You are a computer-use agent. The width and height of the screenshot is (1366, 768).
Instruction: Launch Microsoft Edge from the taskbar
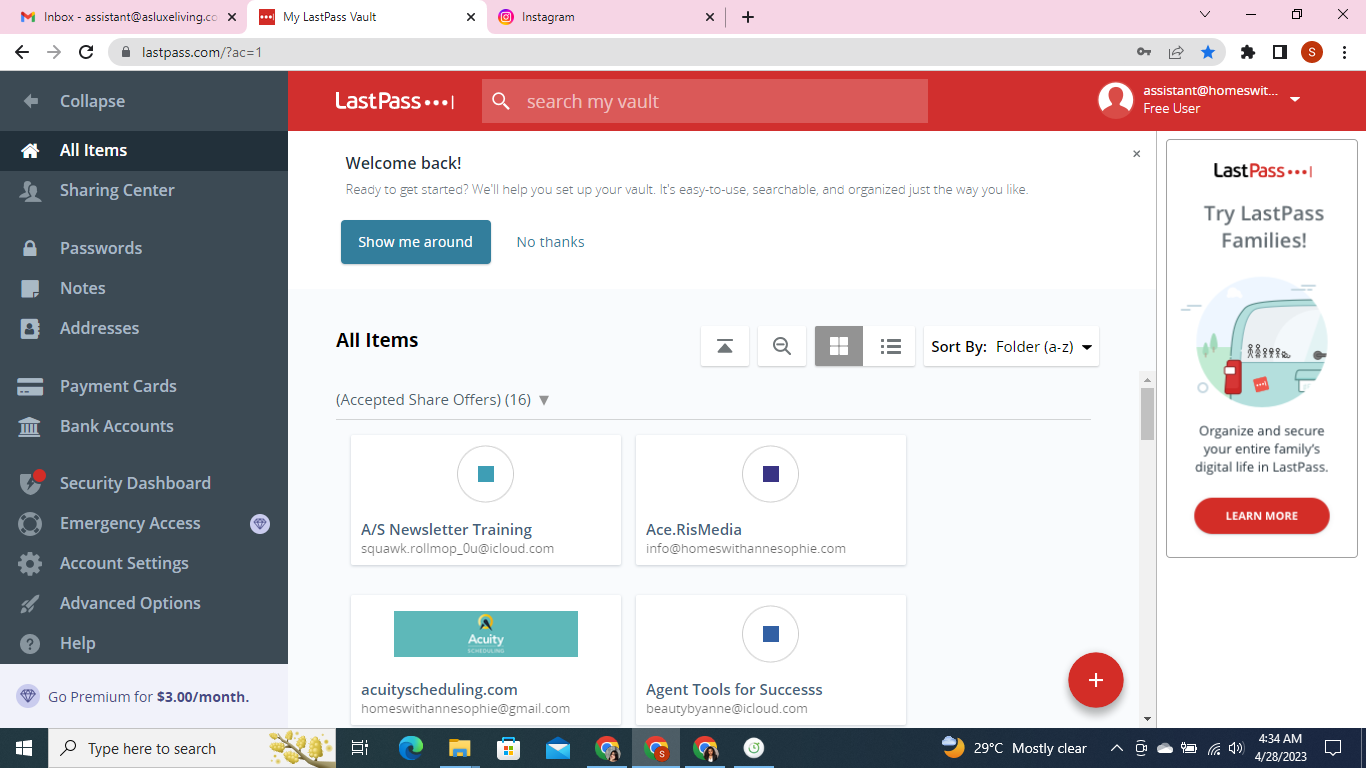(411, 748)
